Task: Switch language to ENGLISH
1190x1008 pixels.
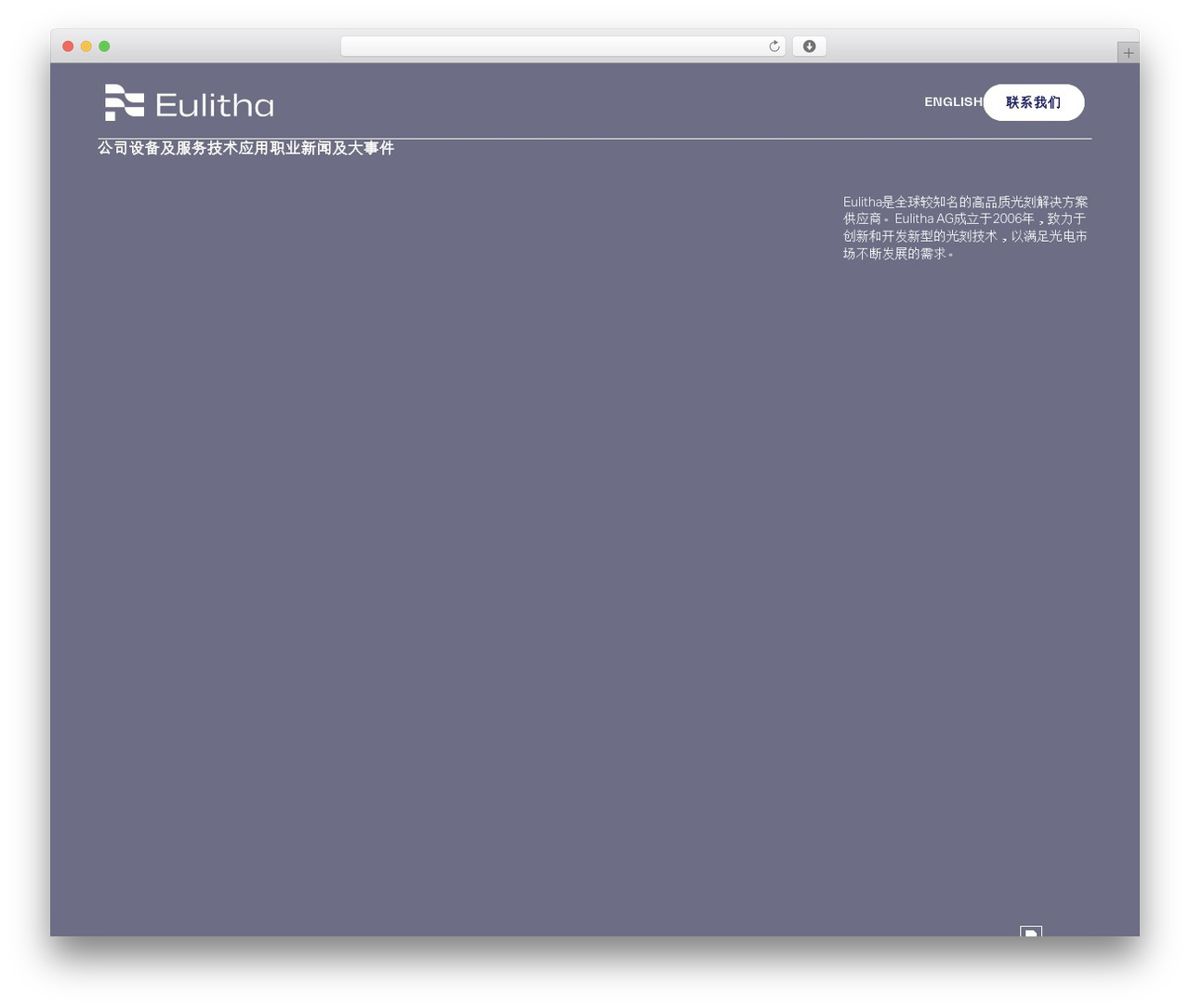Action: point(953,101)
